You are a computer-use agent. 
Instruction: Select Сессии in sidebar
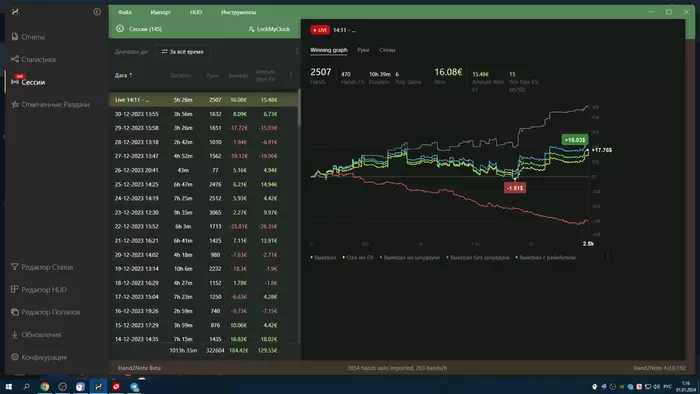point(28,82)
